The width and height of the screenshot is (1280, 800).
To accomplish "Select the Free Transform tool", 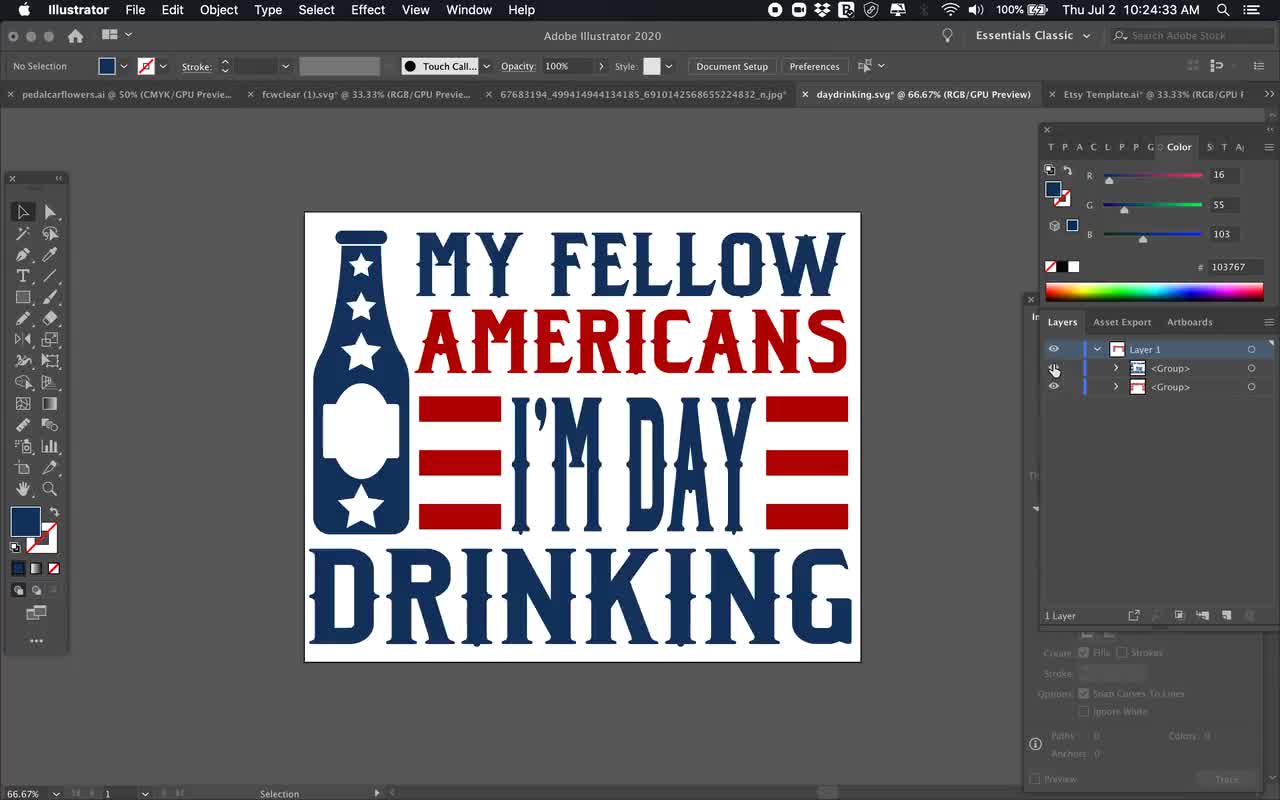I will coord(50,361).
